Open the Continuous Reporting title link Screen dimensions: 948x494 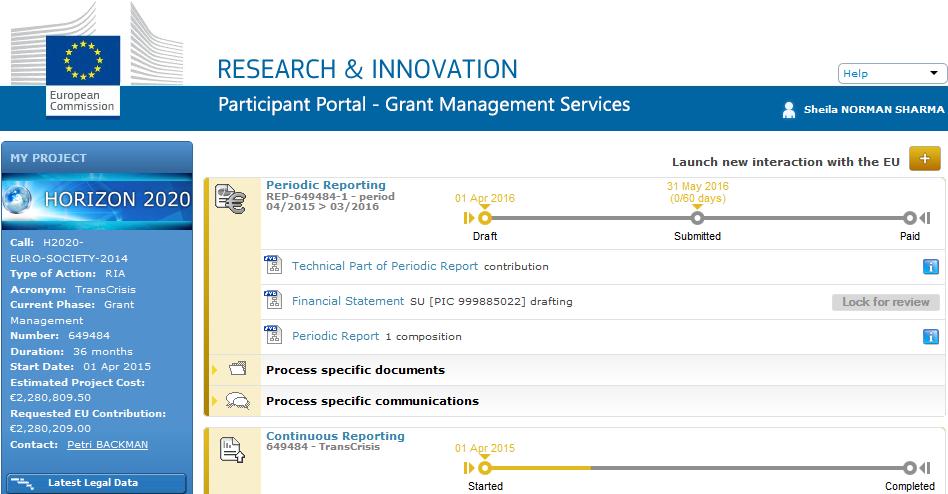pyautogui.click(x=336, y=436)
